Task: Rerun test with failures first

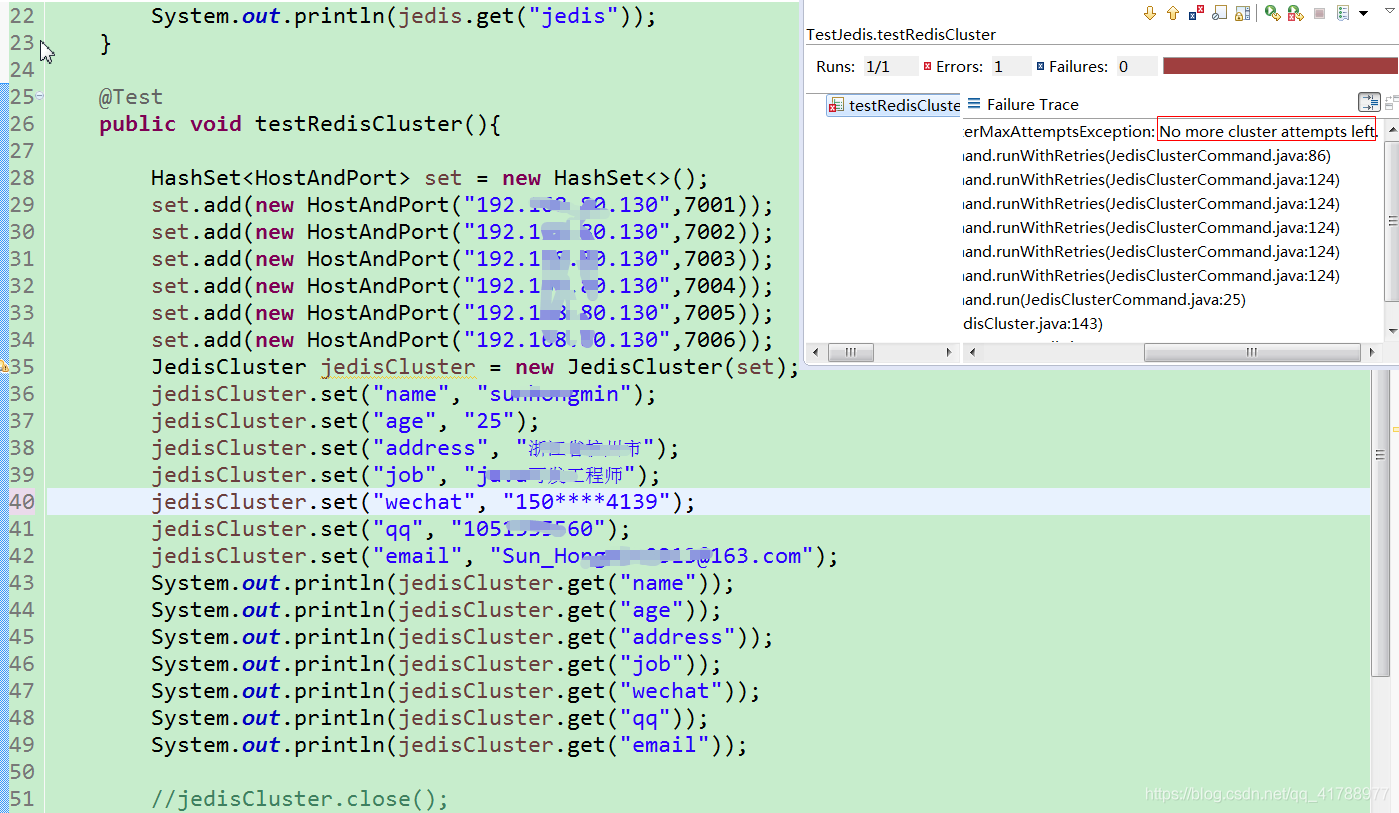Action: pyautogui.click(x=1295, y=13)
